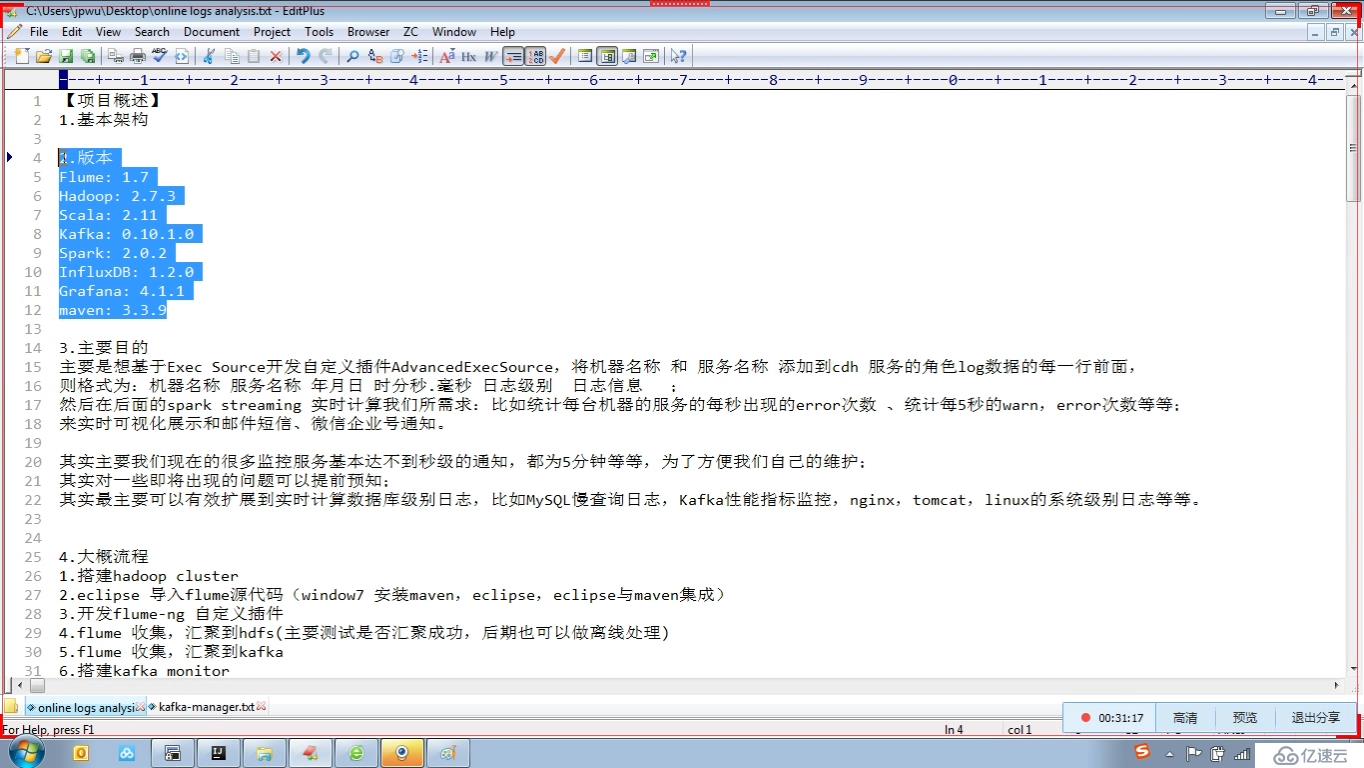Screen dimensions: 1364x768
Task: Open the Project menu
Action: pyautogui.click(x=272, y=32)
